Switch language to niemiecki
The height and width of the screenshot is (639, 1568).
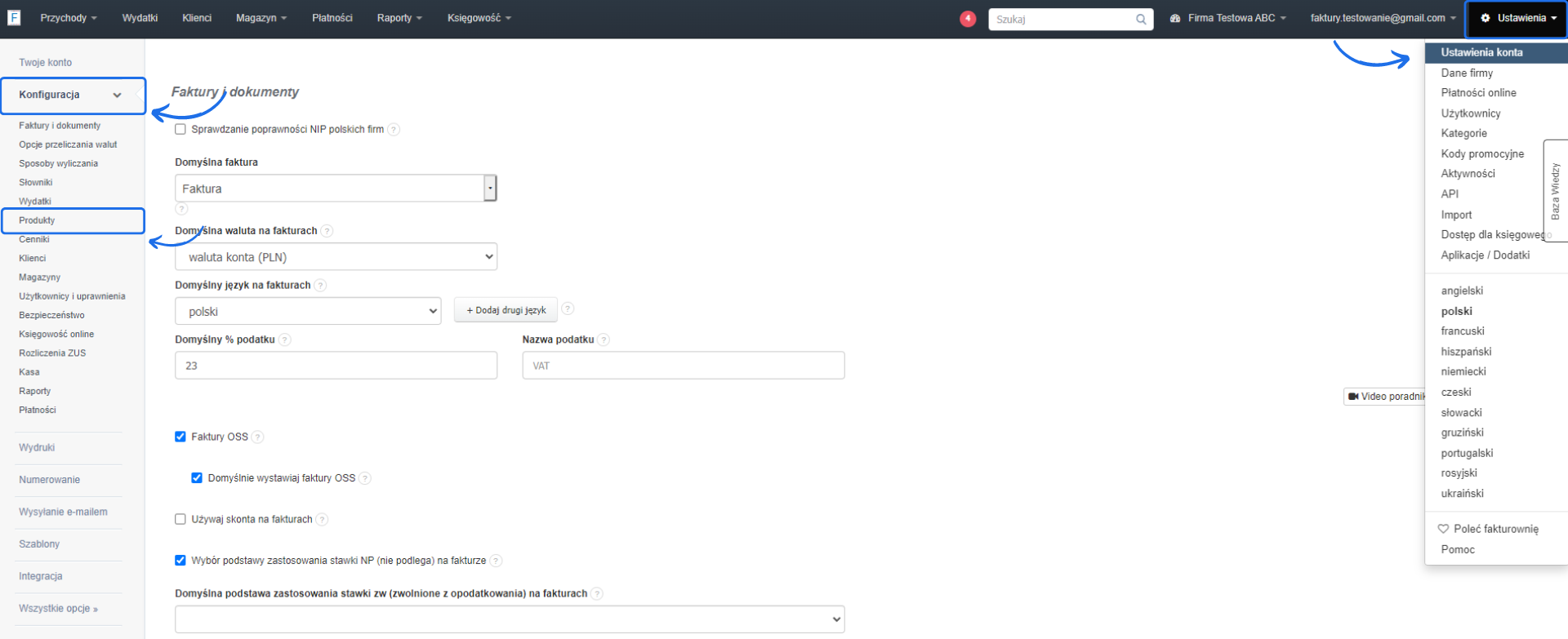pos(1463,371)
